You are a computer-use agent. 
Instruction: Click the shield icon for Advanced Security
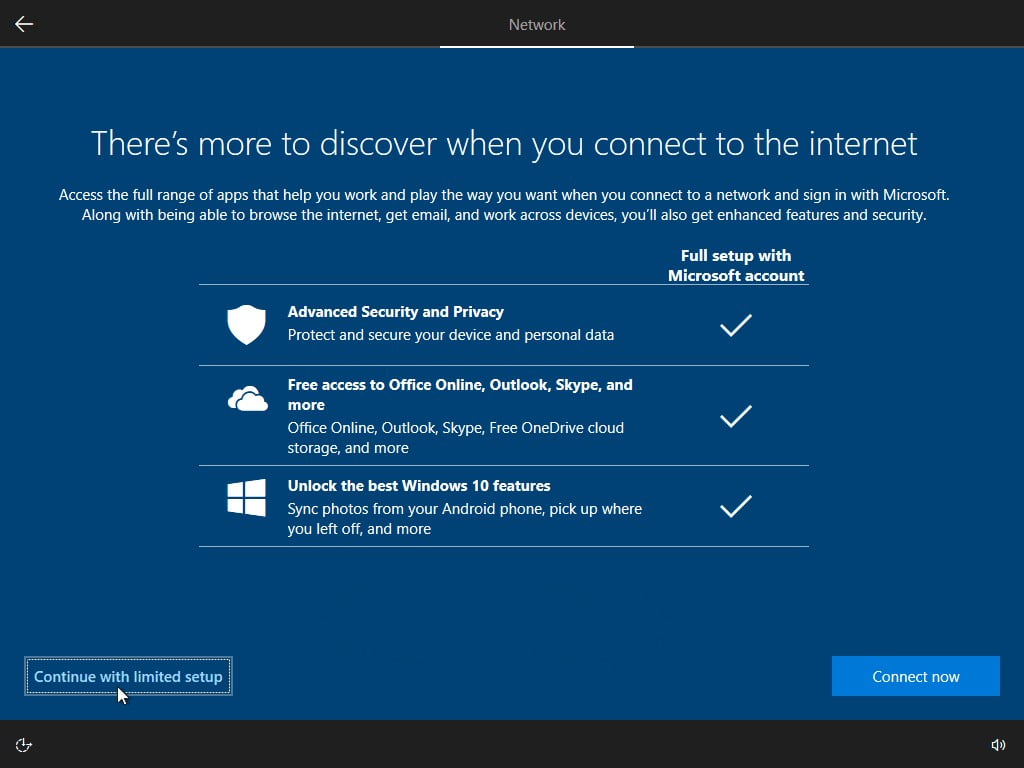(246, 322)
